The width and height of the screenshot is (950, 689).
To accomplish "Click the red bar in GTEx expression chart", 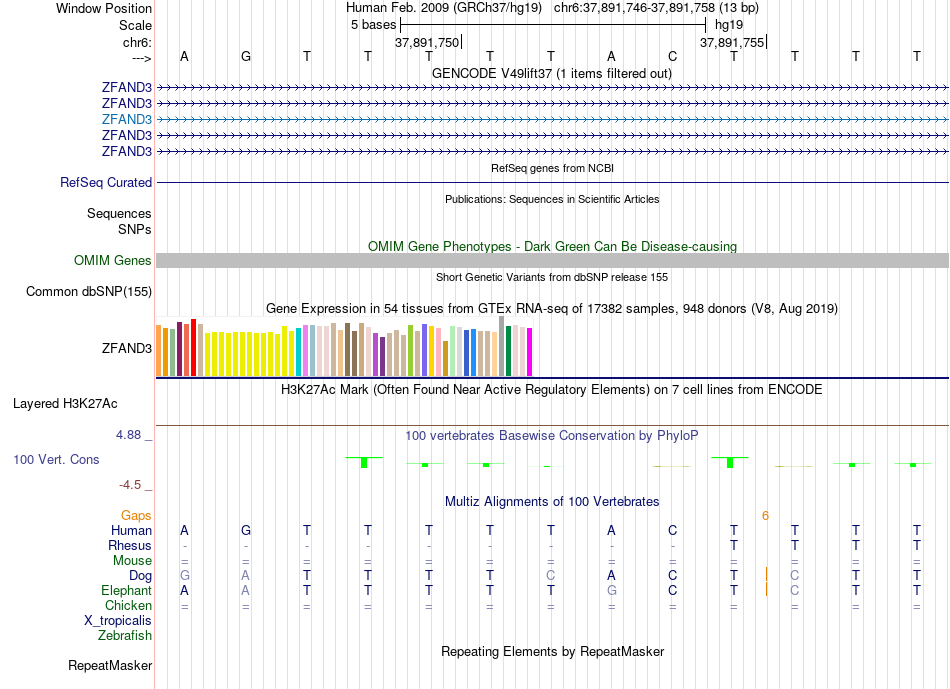I will pyautogui.click(x=193, y=348).
